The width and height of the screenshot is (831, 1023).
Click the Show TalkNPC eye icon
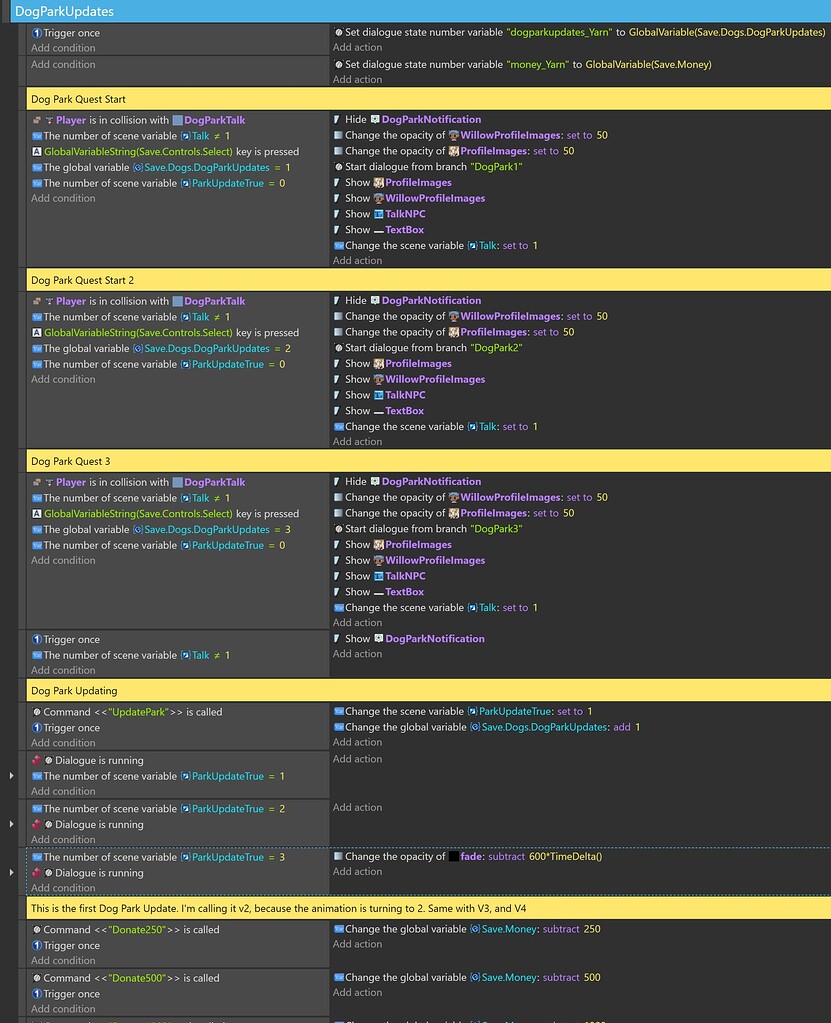(337, 213)
